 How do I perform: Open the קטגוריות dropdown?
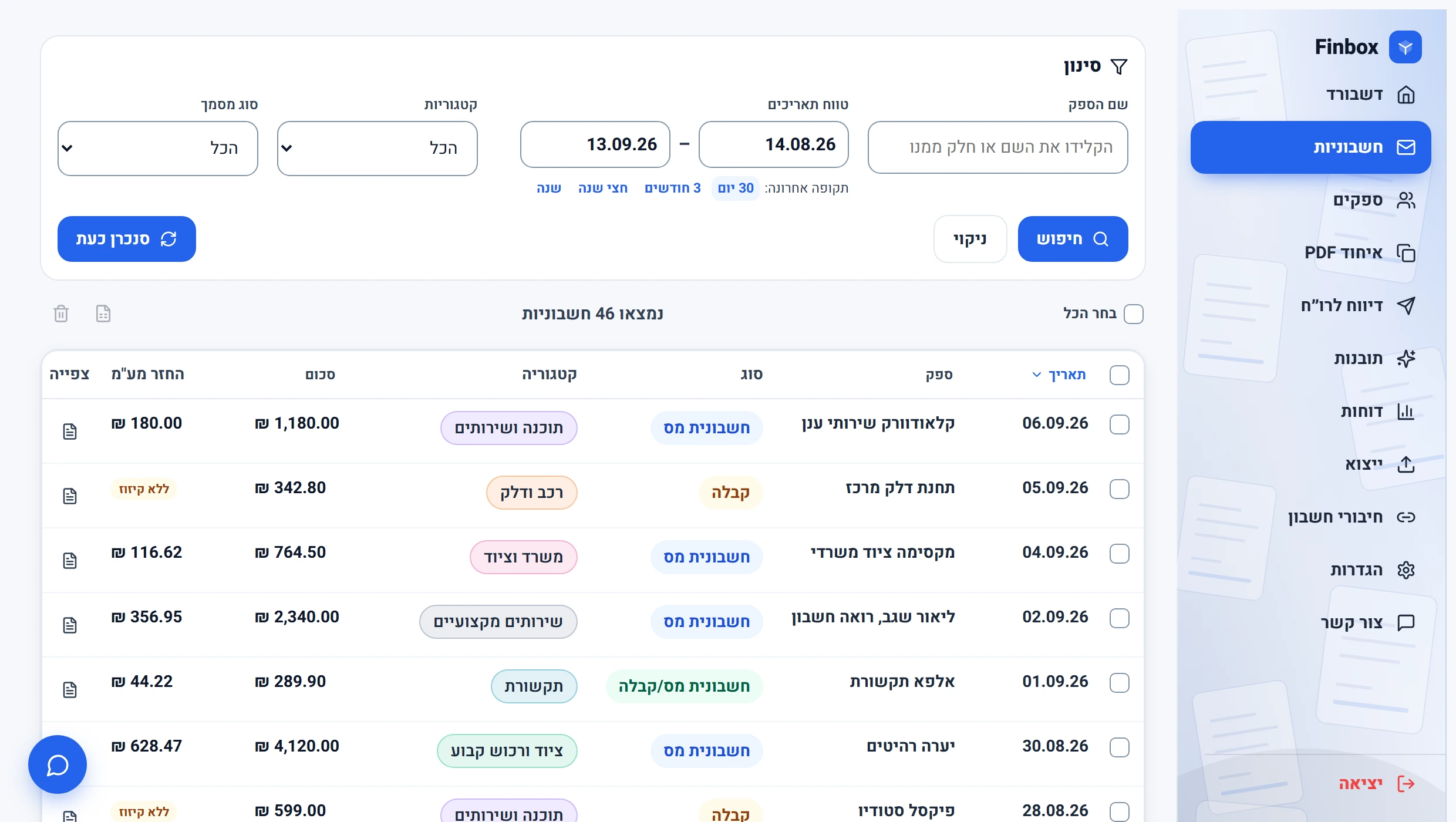coord(378,149)
